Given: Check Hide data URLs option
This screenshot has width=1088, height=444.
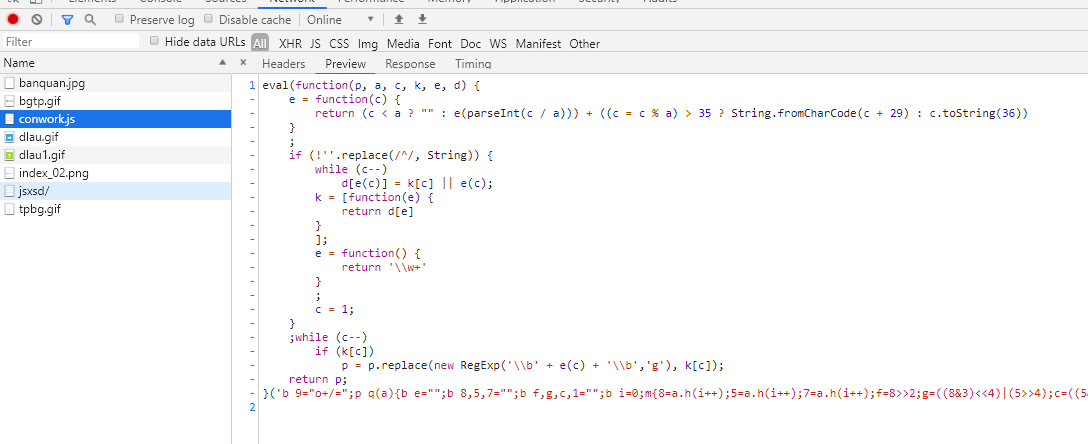Looking at the screenshot, I should [x=155, y=40].
